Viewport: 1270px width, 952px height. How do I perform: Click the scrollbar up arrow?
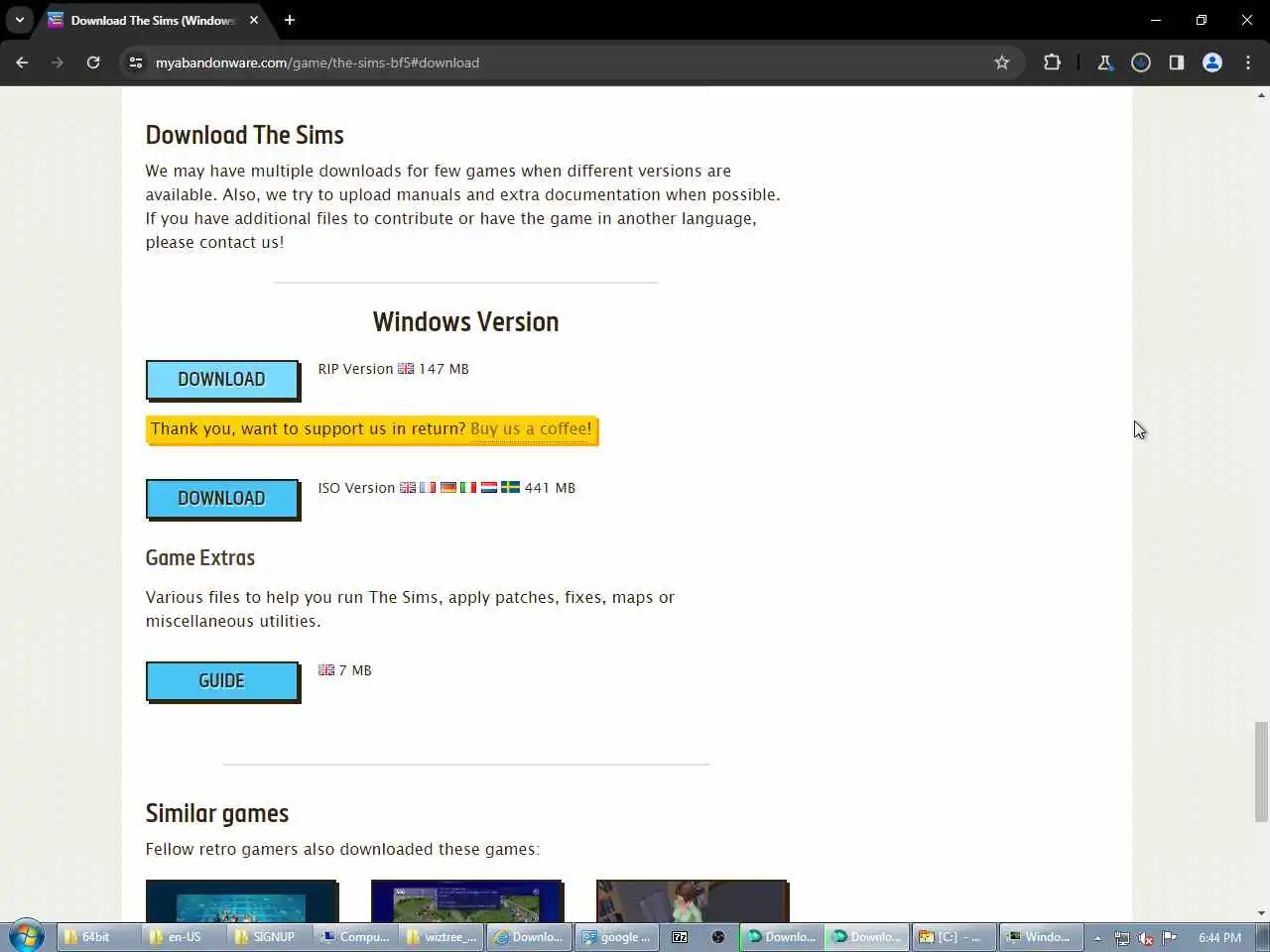pos(1261,95)
